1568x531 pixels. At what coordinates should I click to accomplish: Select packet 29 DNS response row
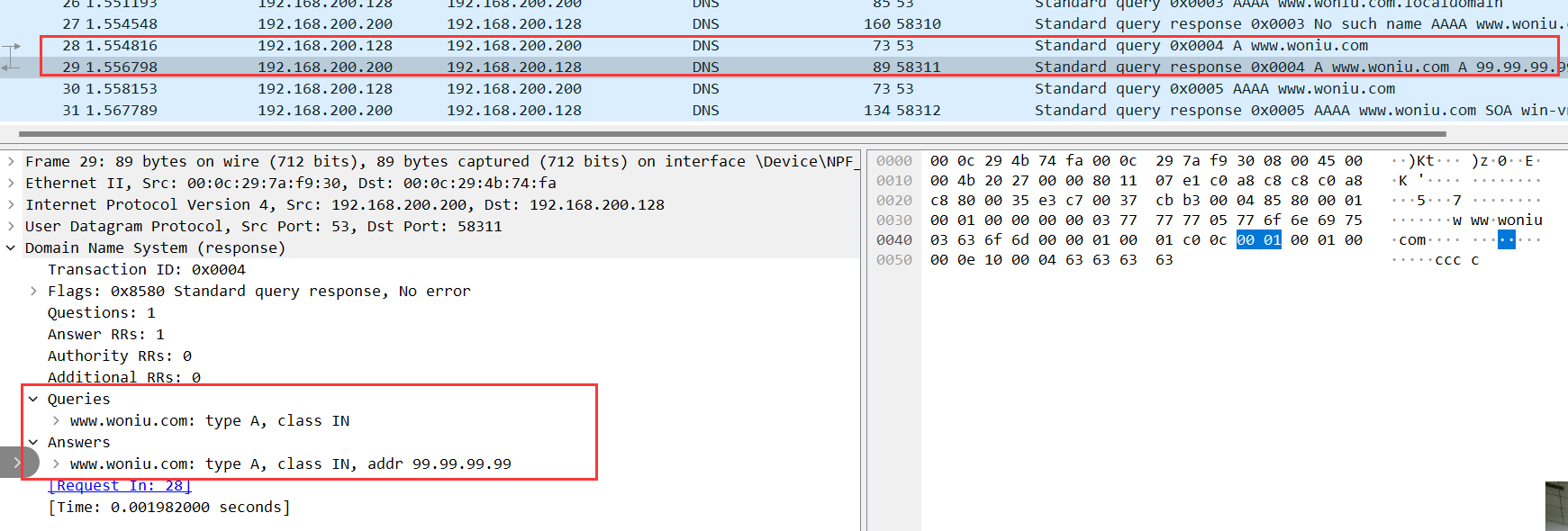pos(784,67)
